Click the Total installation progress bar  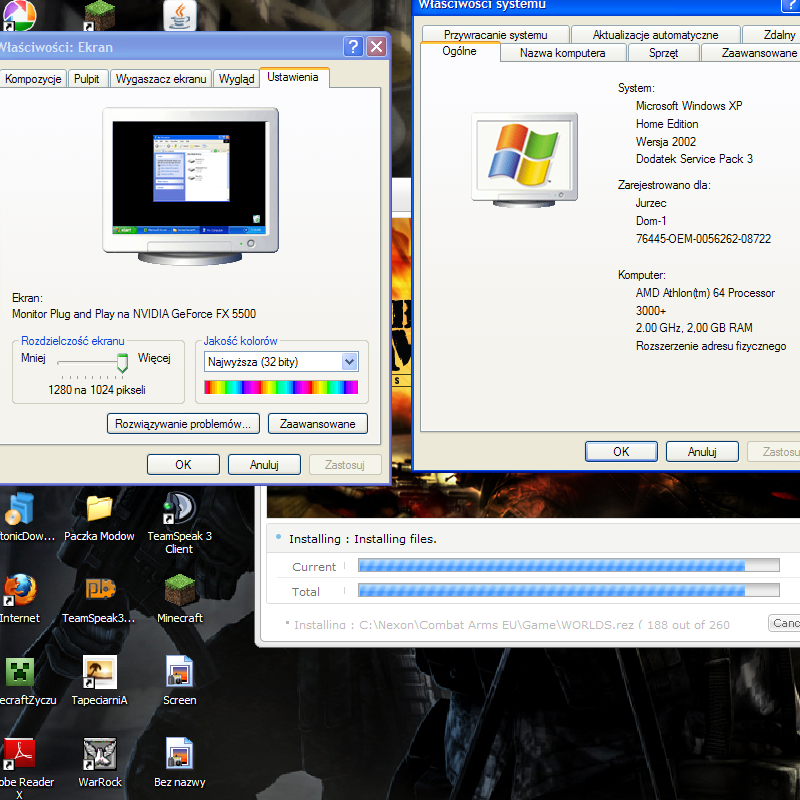pyautogui.click(x=569, y=590)
